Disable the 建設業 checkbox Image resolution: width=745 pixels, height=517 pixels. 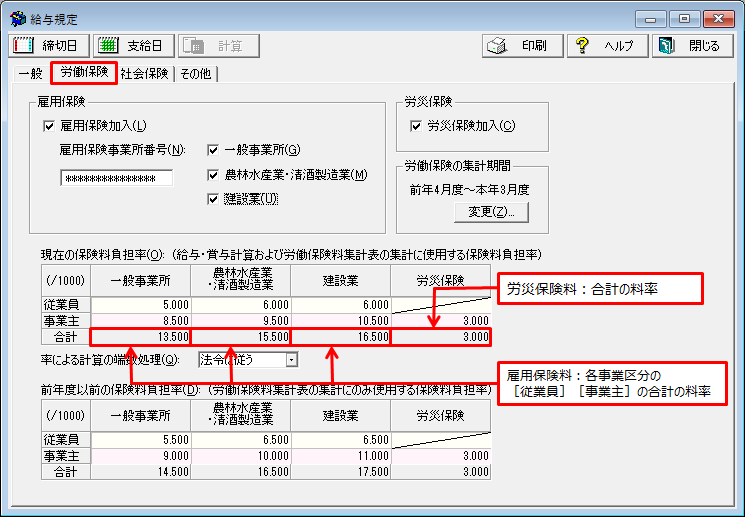[x=213, y=198]
